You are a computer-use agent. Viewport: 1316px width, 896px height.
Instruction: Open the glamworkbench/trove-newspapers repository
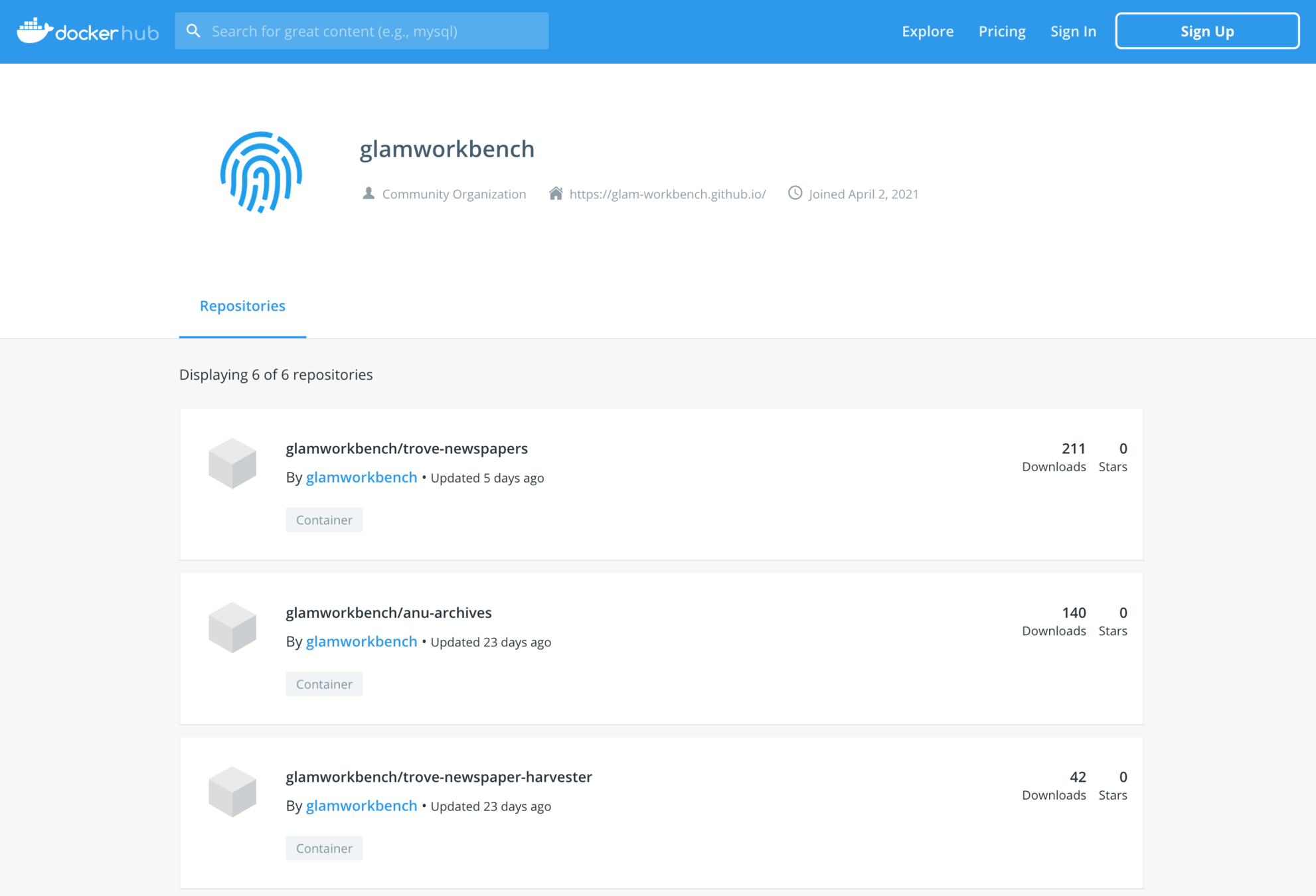(x=406, y=449)
